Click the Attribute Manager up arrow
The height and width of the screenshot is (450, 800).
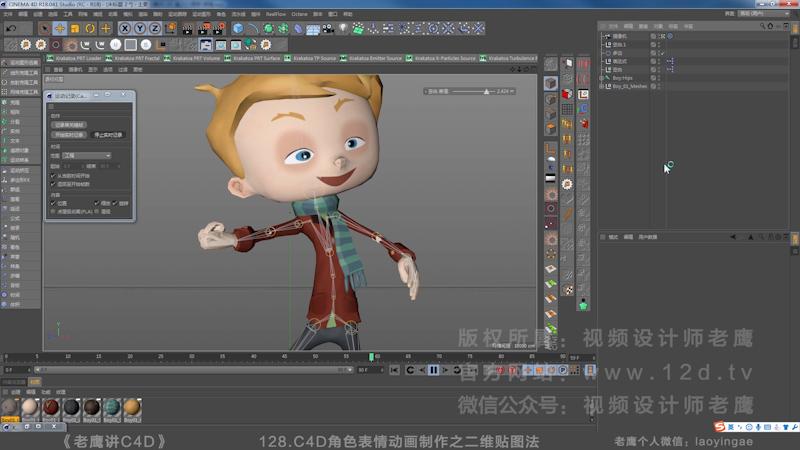point(751,237)
